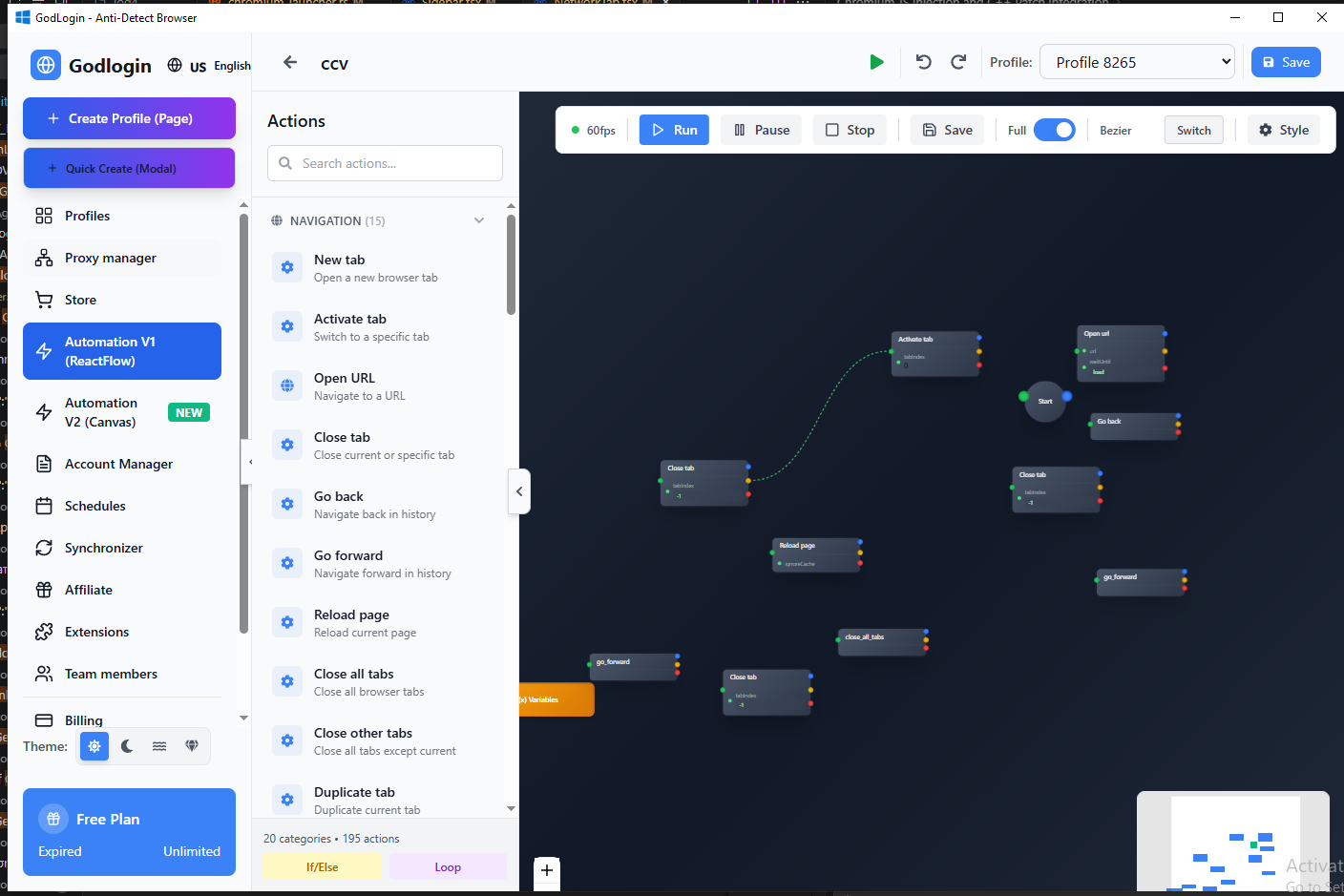Click the plus icon at canvas bottom
The height and width of the screenshot is (896, 1344).
[x=547, y=869]
